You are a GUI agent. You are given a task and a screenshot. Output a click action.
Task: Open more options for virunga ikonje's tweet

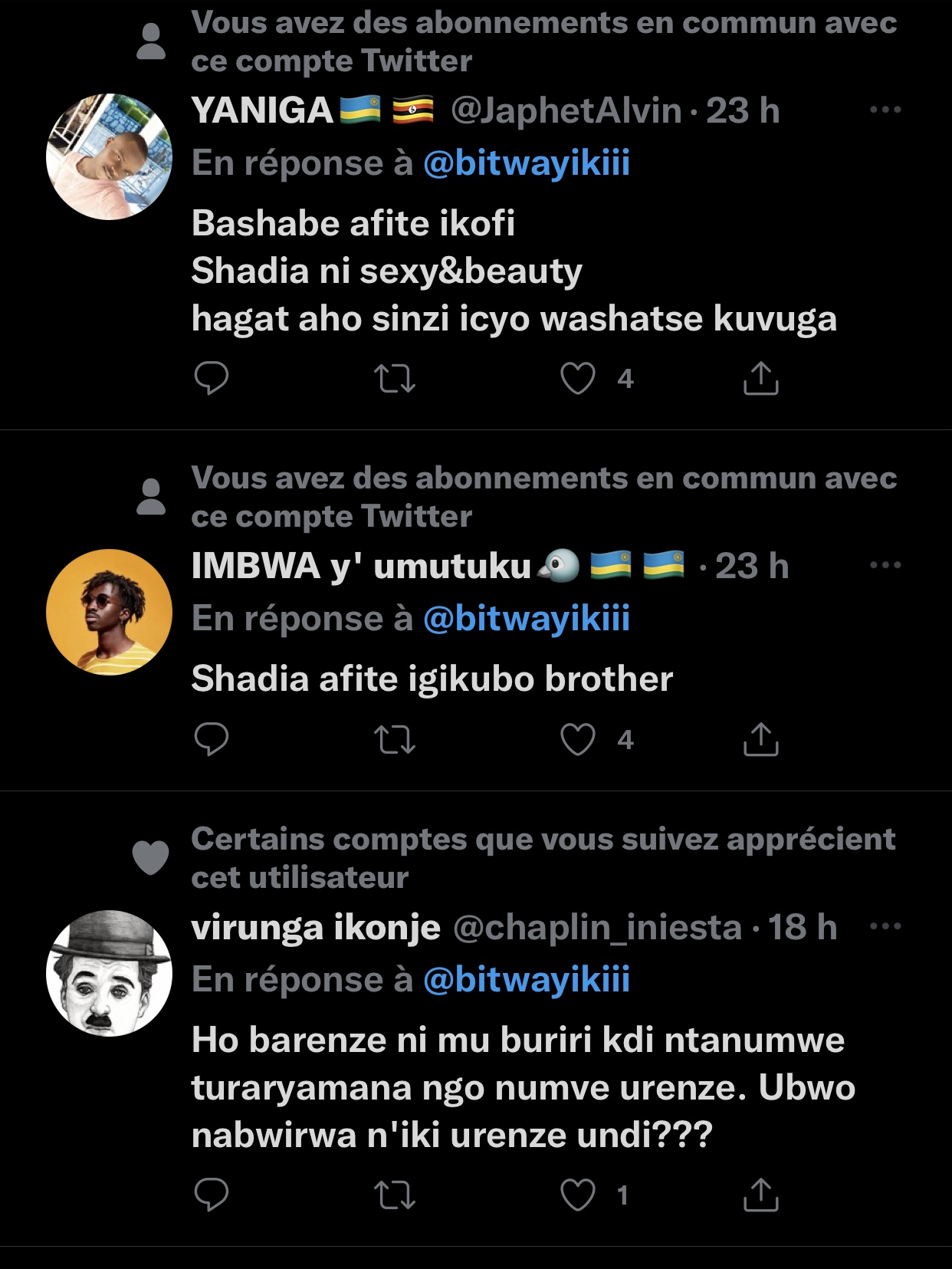(x=885, y=926)
